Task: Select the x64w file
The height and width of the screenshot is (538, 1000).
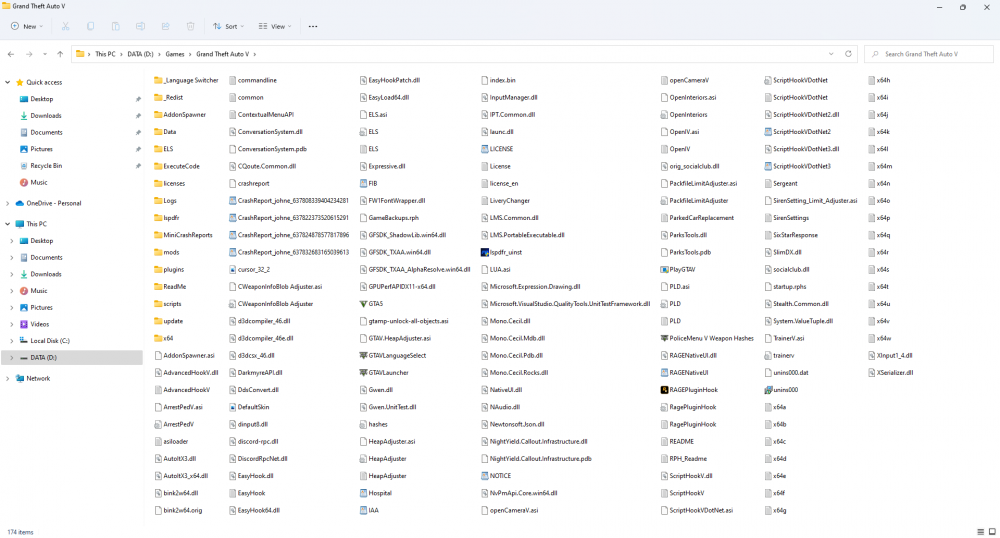Action: point(879,338)
